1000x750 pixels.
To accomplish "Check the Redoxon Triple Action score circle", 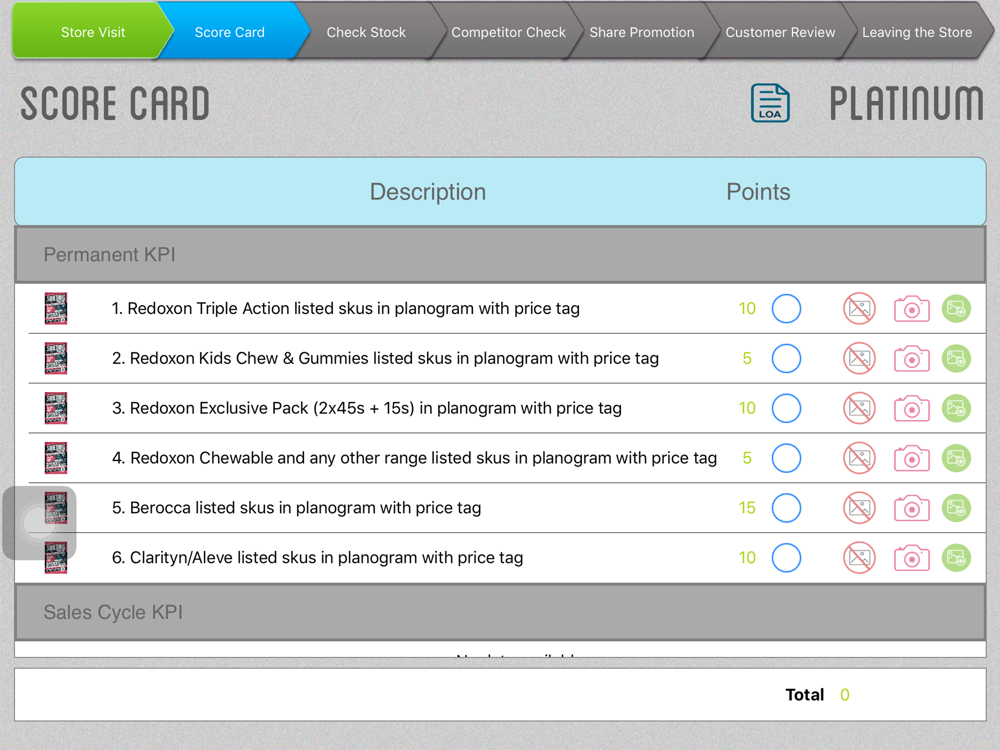I will [x=786, y=309].
